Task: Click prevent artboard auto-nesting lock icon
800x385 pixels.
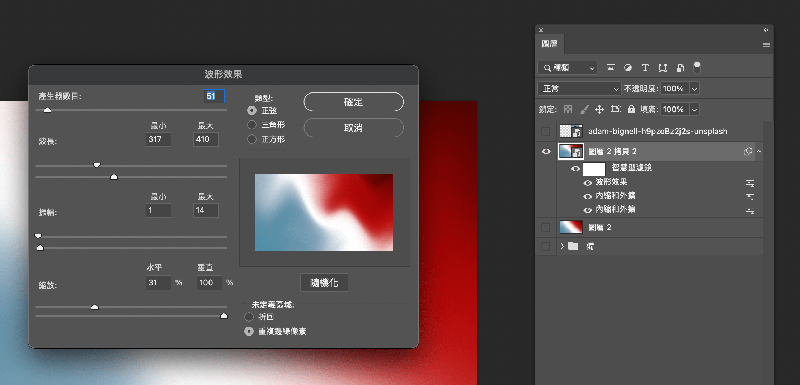Action: point(615,109)
